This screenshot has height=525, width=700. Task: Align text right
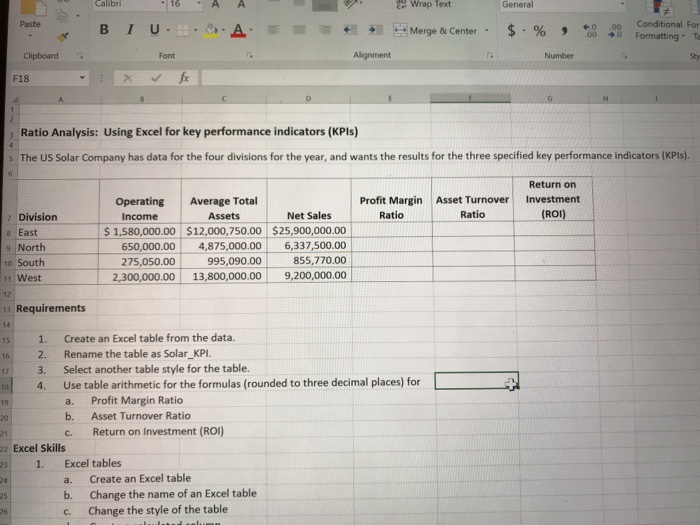click(325, 30)
